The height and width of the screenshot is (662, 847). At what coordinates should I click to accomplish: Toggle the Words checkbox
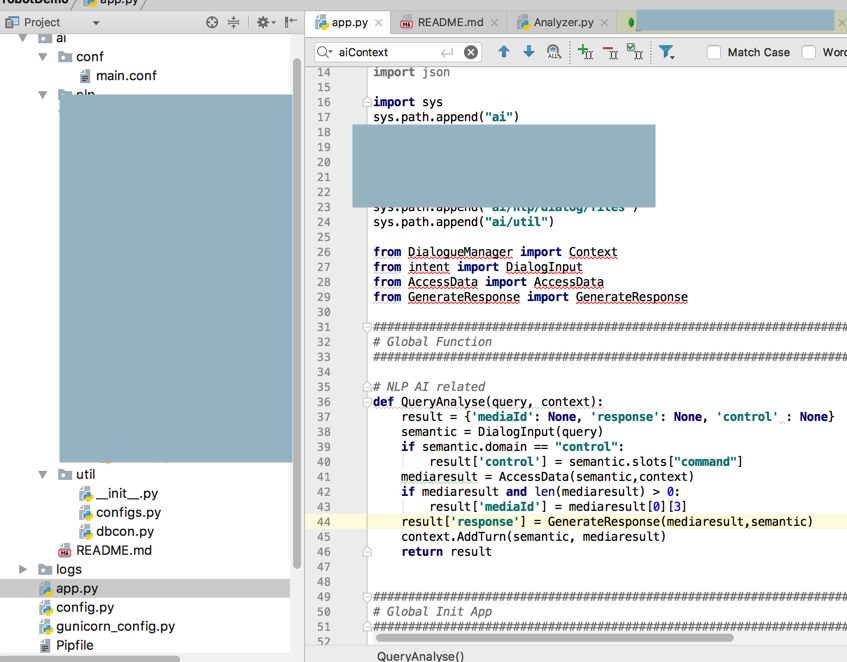[x=809, y=52]
